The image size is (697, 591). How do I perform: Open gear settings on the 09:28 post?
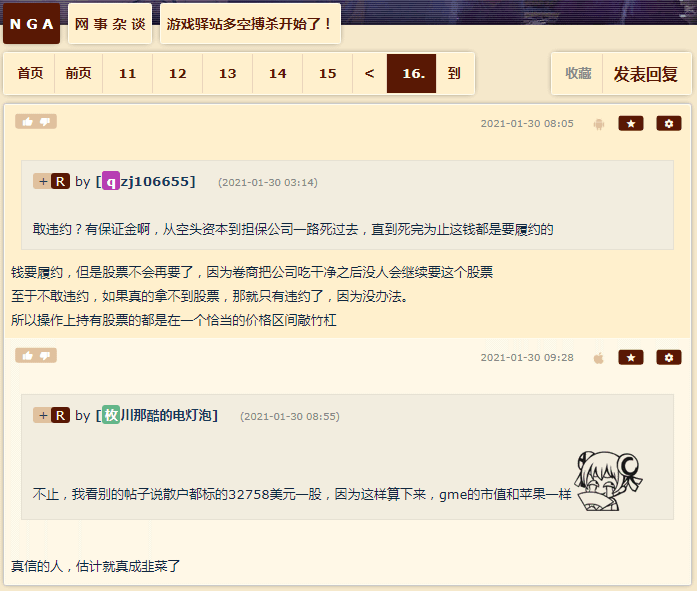pyautogui.click(x=669, y=357)
